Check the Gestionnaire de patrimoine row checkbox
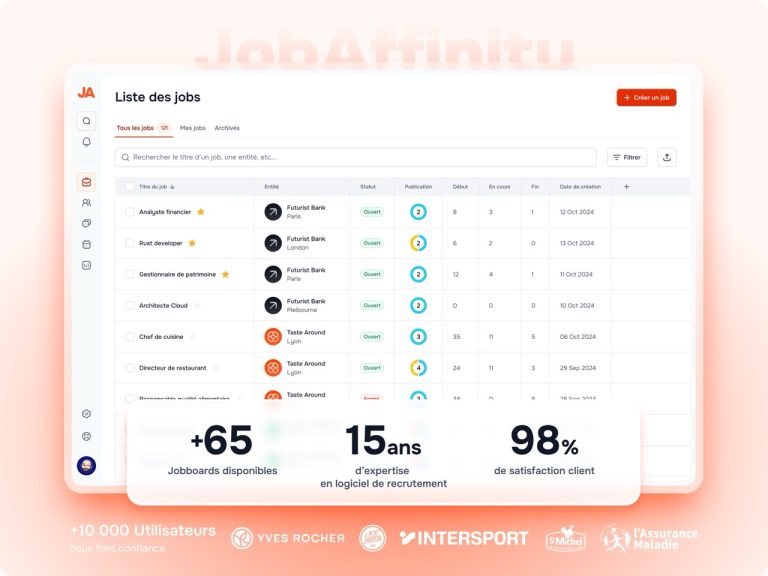Viewport: 768px width, 576px height. pyautogui.click(x=129, y=274)
